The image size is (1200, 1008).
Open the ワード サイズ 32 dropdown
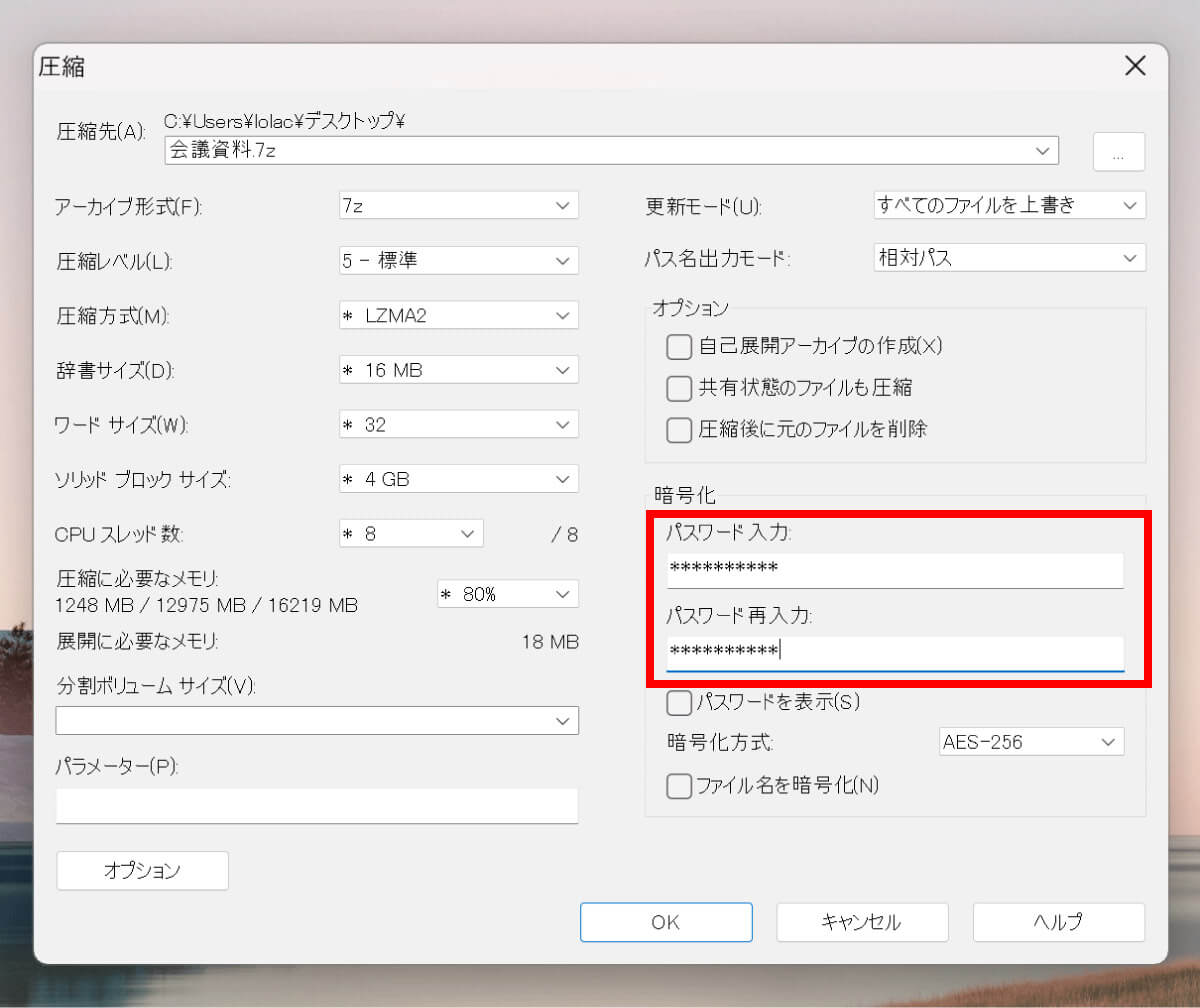[x=458, y=424]
